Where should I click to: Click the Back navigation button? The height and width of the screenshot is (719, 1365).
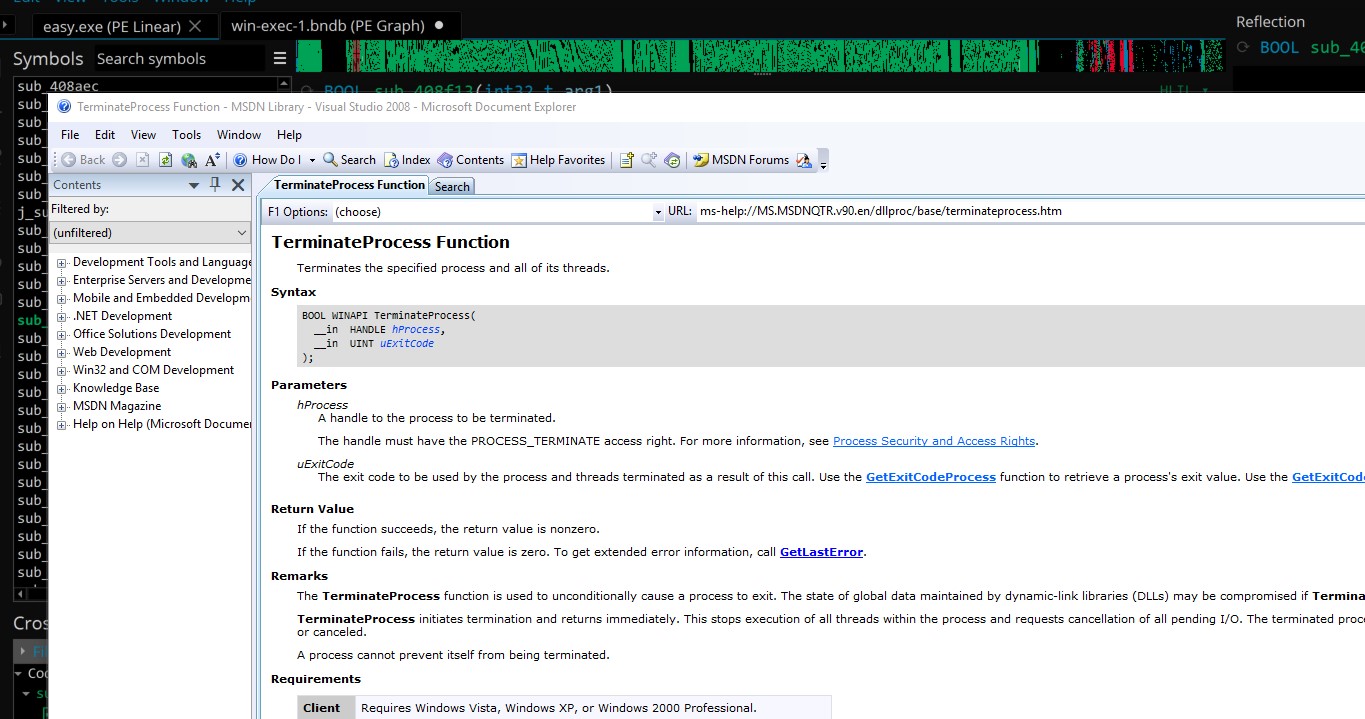tap(83, 160)
